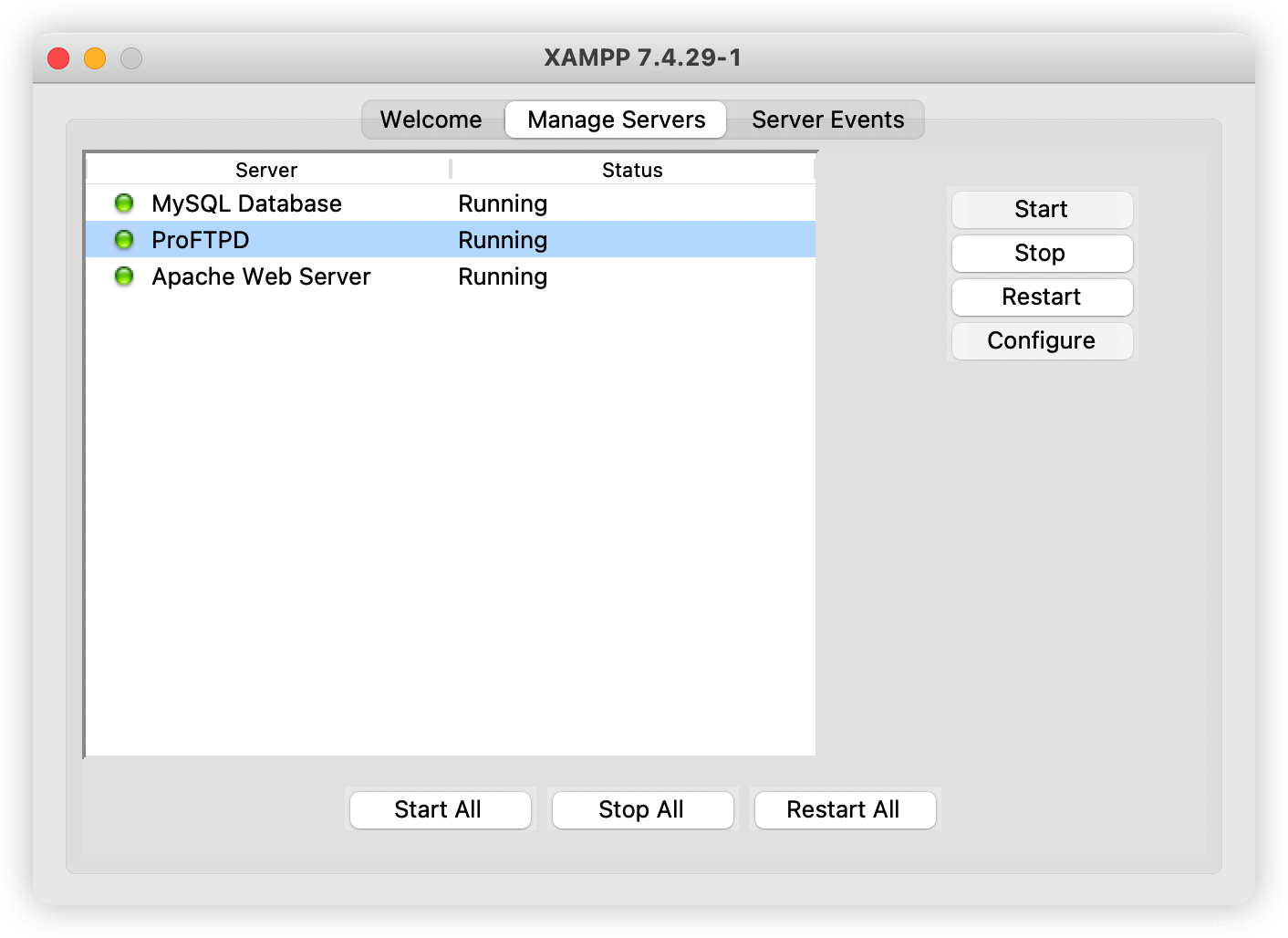Screen dimensions: 1288x938
Task: Click the Server column header
Action: point(265,169)
